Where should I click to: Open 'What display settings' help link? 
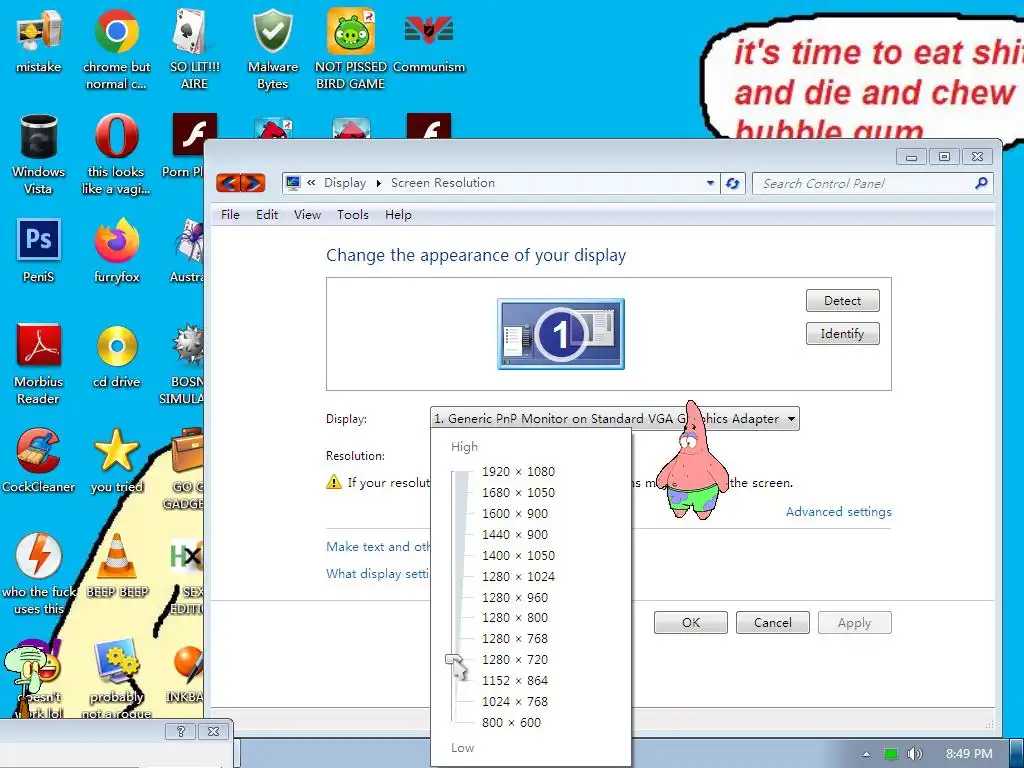(378, 573)
